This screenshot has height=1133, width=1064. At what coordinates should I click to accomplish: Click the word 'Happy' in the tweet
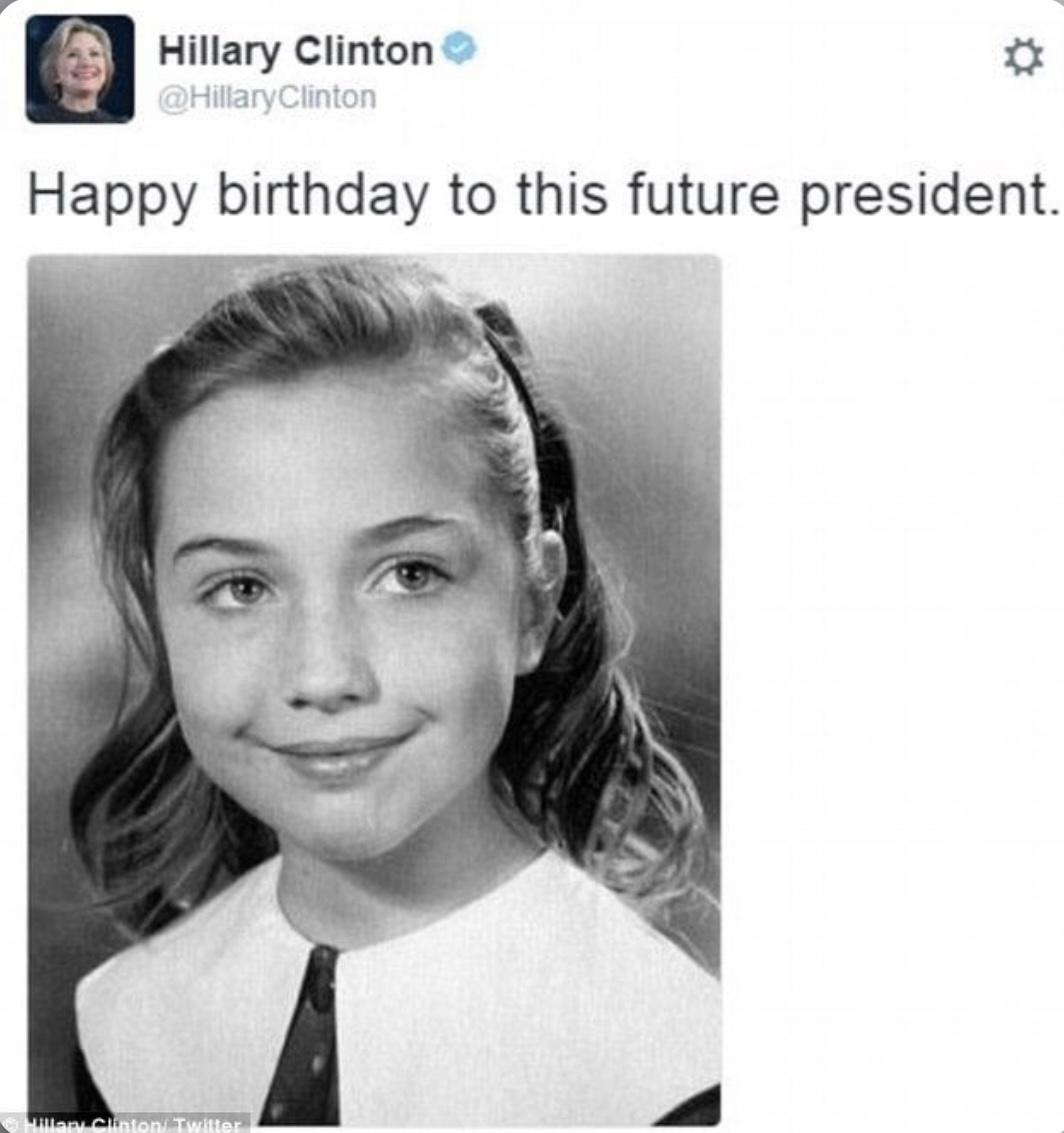tap(113, 196)
